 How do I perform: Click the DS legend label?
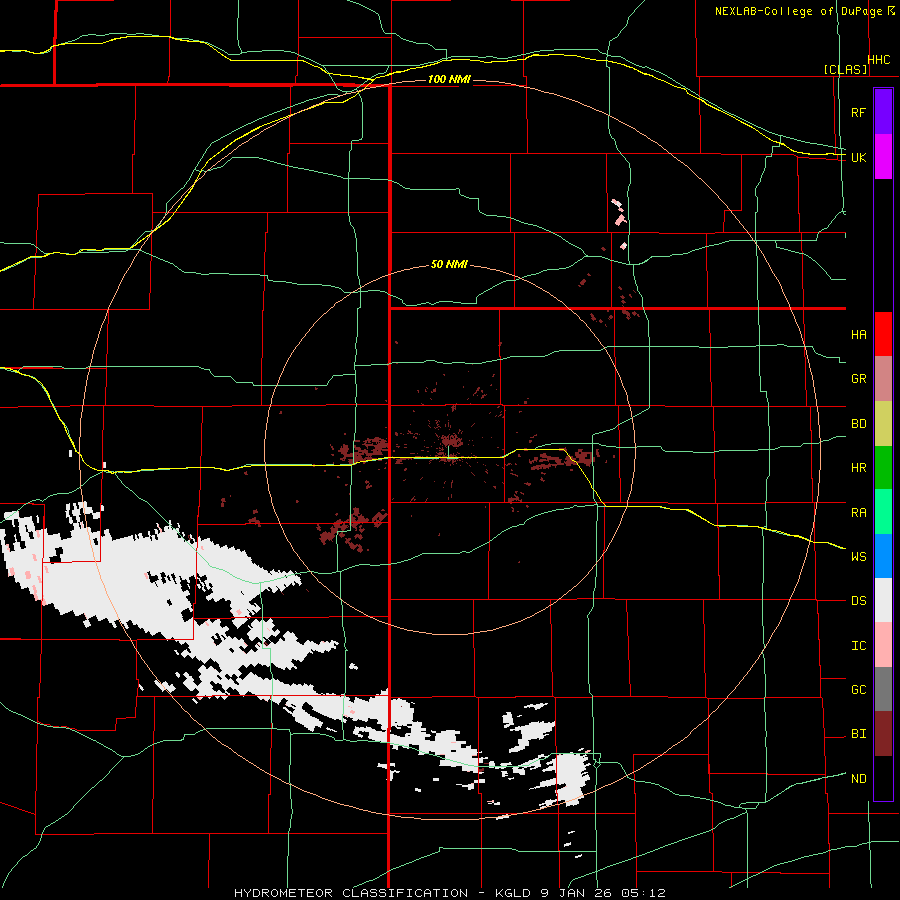click(x=858, y=601)
